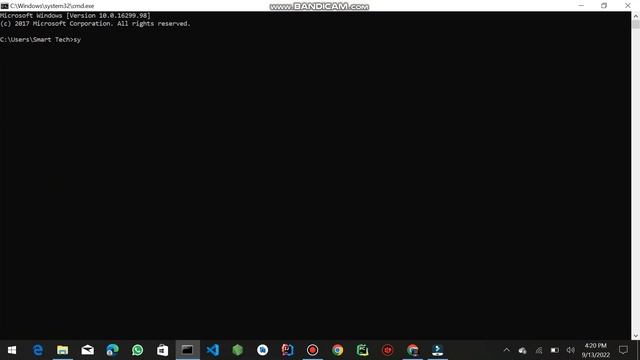Open the volume speaker tray icon

pyautogui.click(x=571, y=350)
